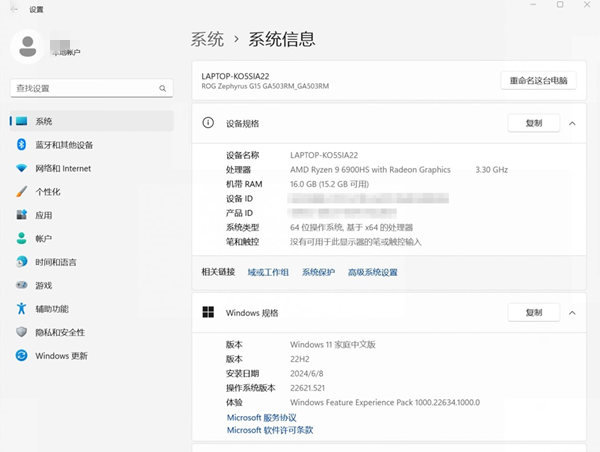Image resolution: width=600 pixels, height=452 pixels.
Task: Open Microsoft 软件许可条款 link
Action: click(270, 430)
